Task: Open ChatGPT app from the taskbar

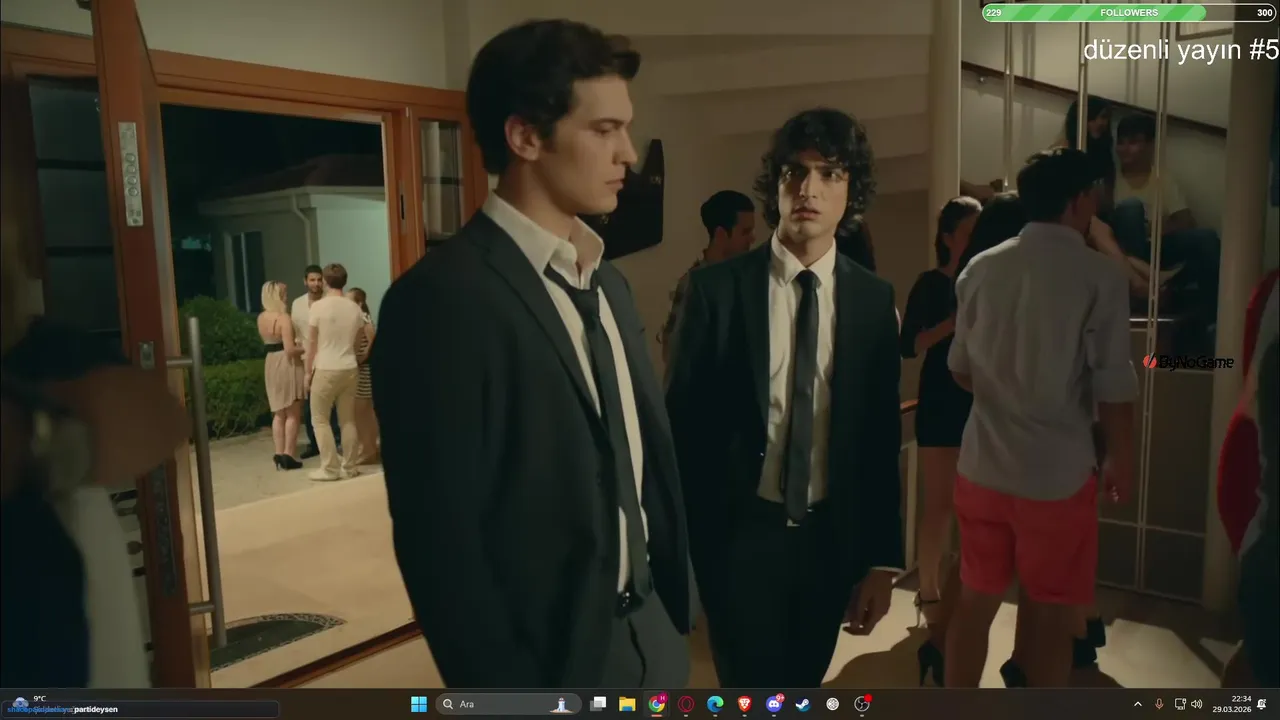Action: click(x=833, y=704)
